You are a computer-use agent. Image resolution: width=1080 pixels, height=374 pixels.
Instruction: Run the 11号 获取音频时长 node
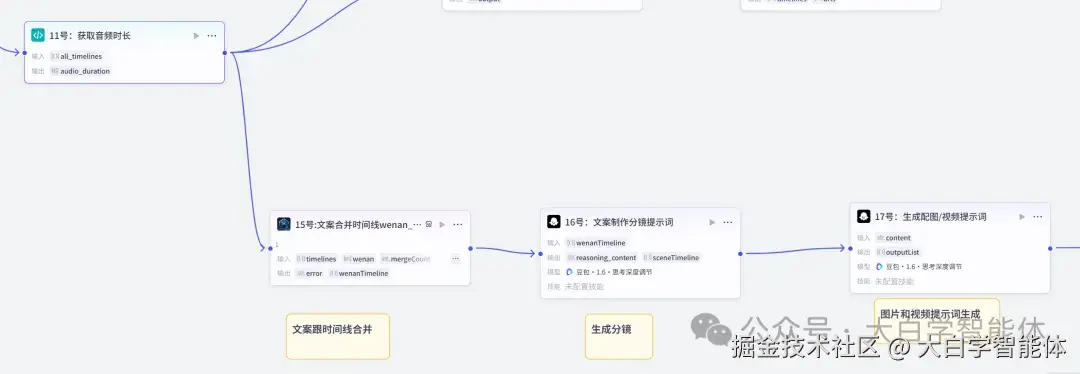point(196,36)
